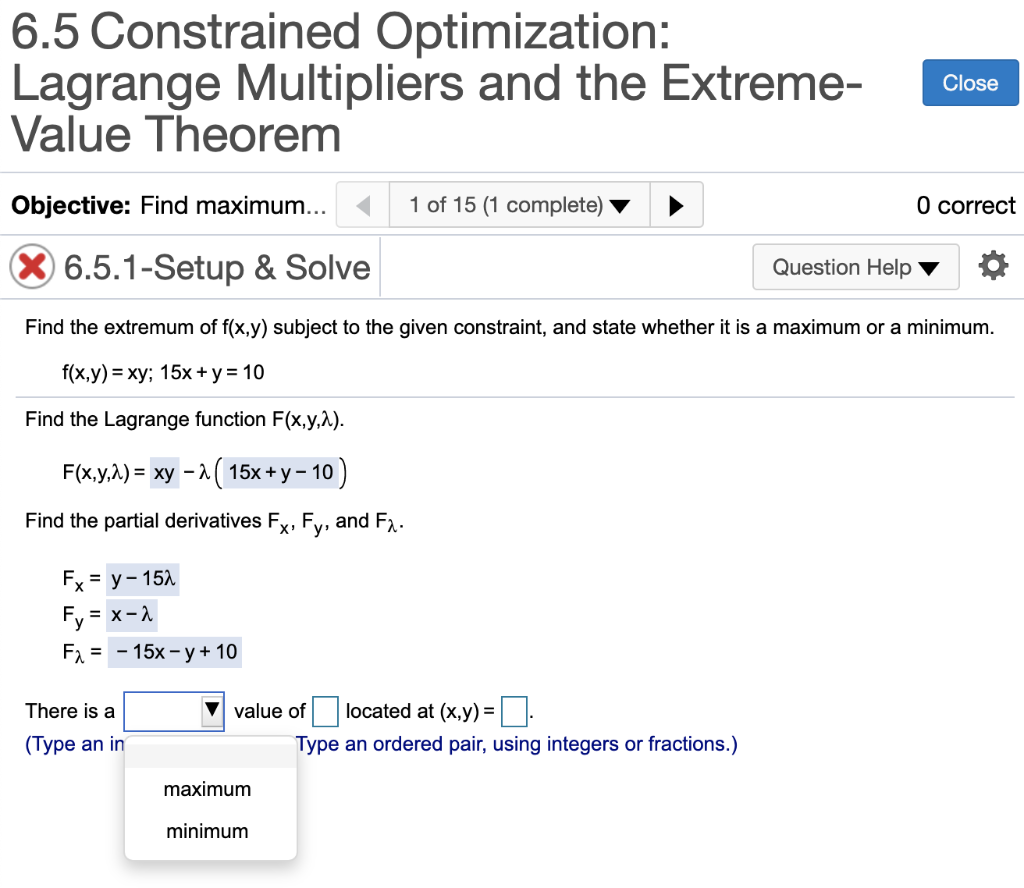
Task: Click the (x,y) ordered pair input box
Action: pos(513,711)
